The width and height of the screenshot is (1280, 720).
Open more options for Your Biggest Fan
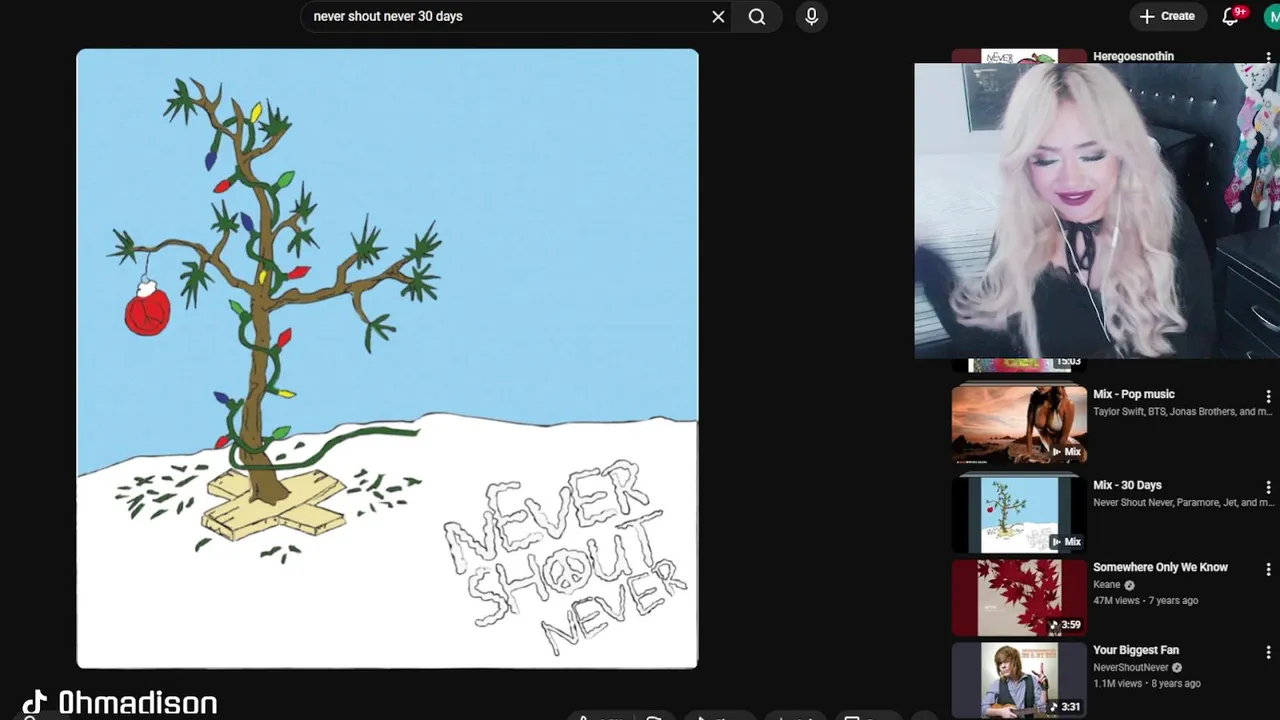(x=1268, y=653)
